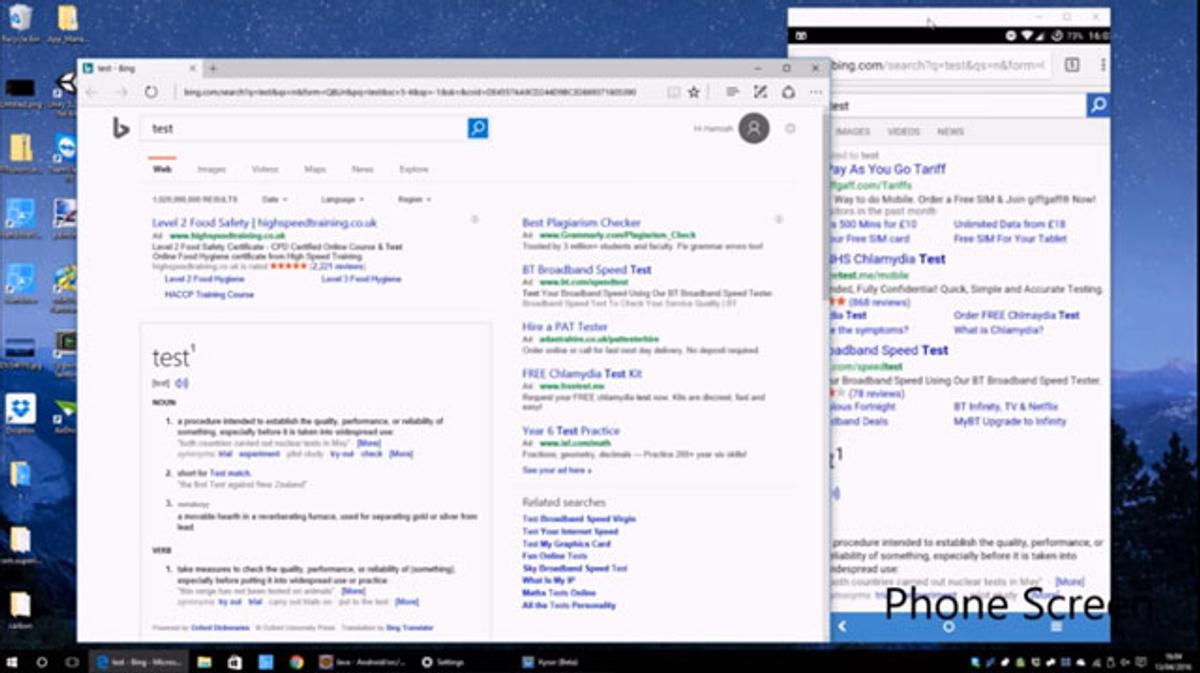
Task: Open Chrome from the Windows taskbar
Action: pyautogui.click(x=297, y=662)
